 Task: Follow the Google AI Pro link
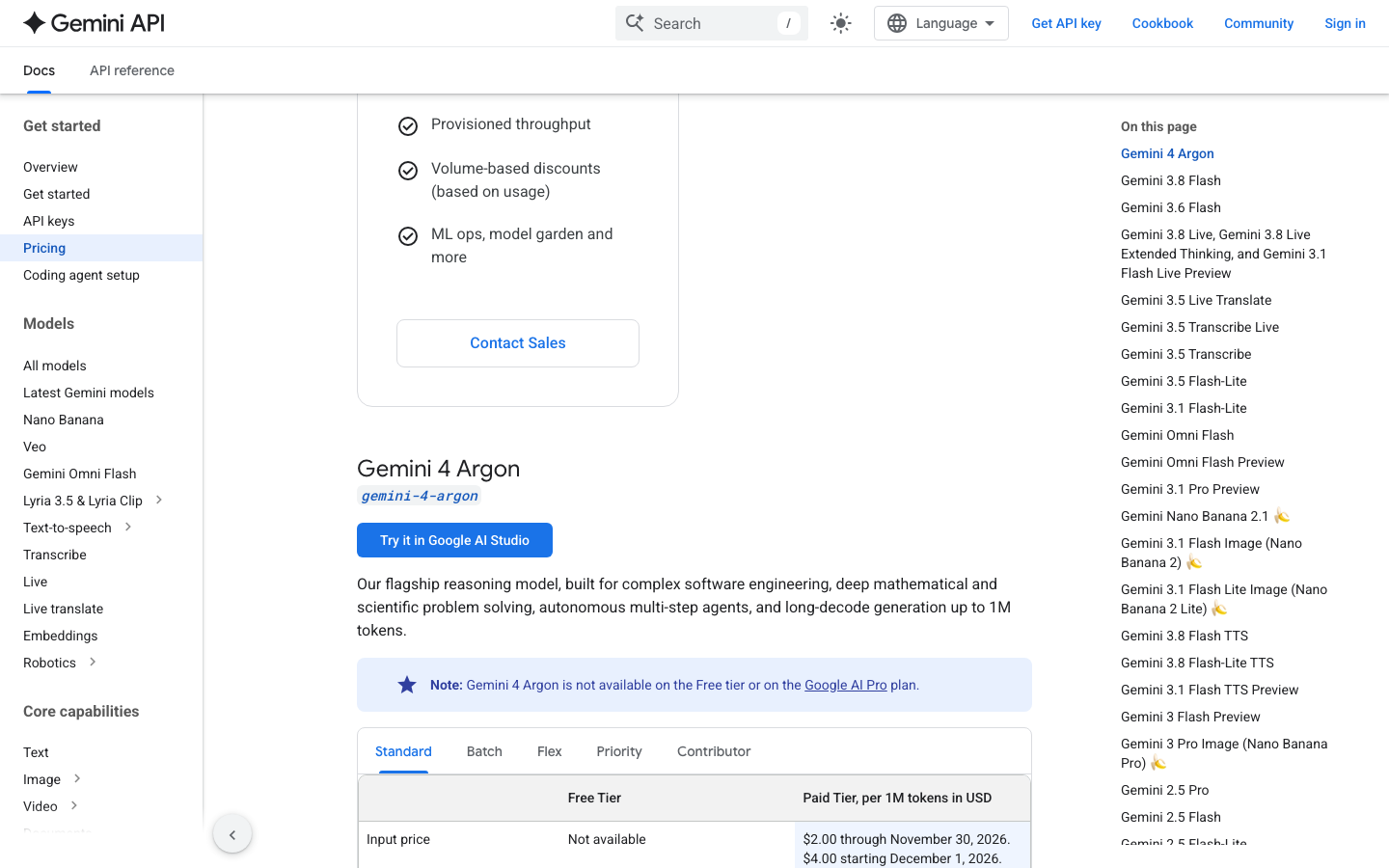tap(846, 685)
